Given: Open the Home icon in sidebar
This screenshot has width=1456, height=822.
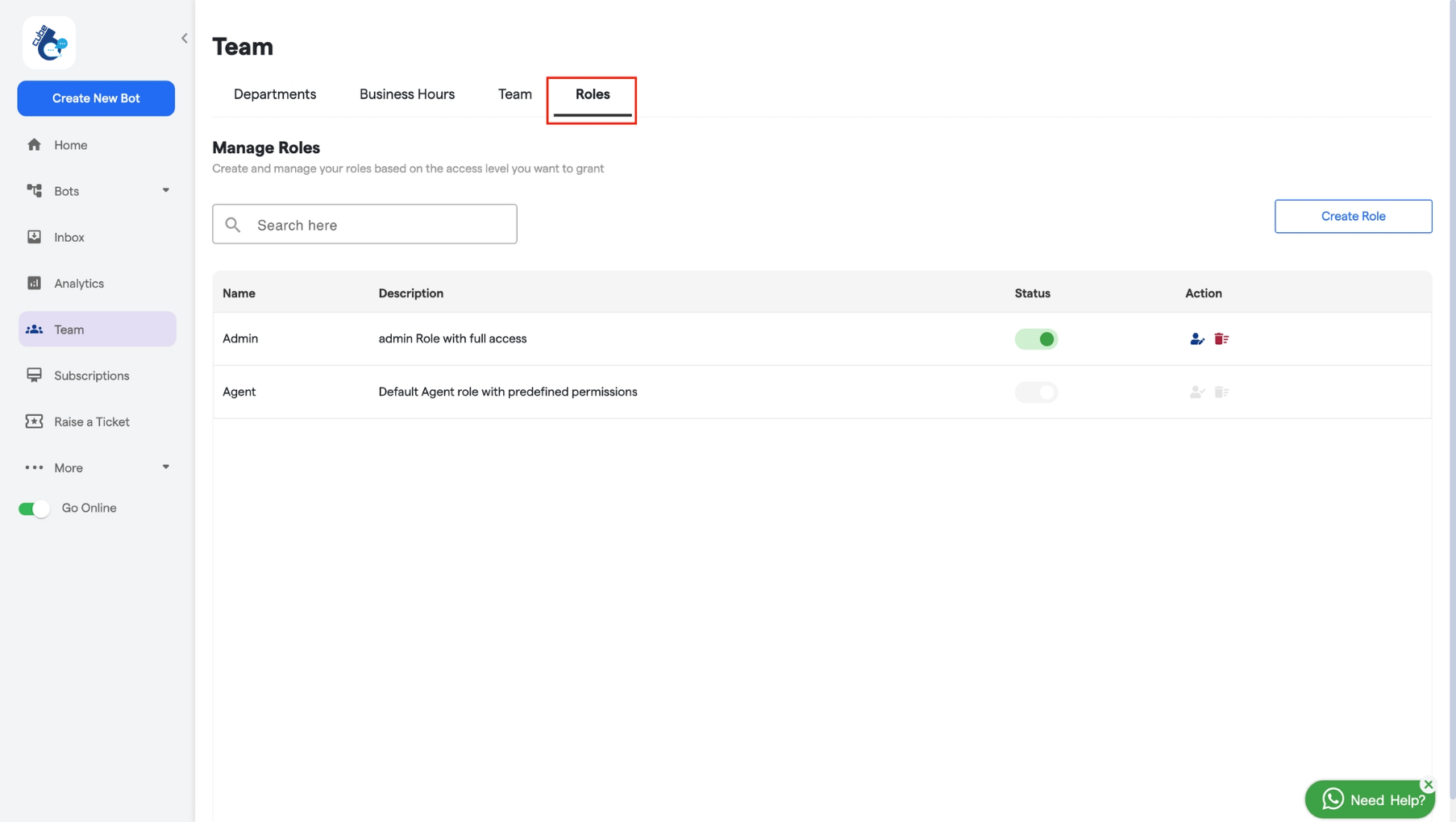Looking at the screenshot, I should (34, 145).
